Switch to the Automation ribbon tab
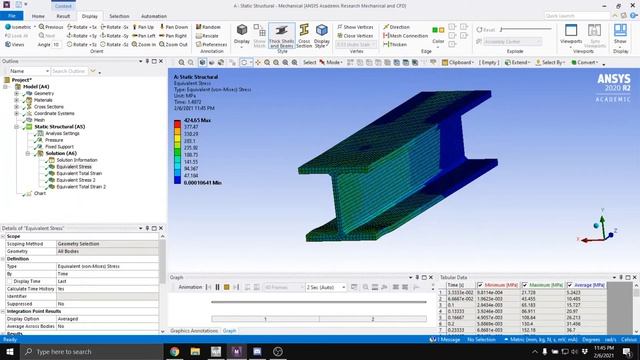Viewport: 640px width, 360px height. click(154, 16)
